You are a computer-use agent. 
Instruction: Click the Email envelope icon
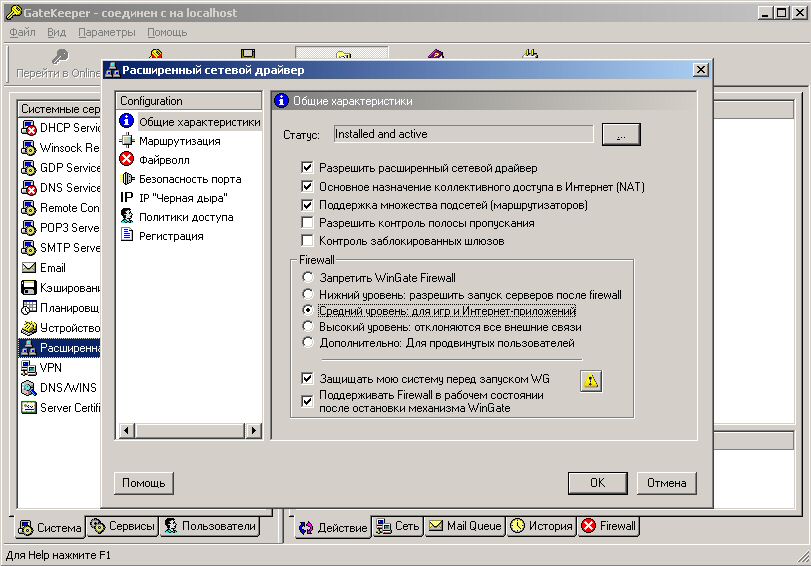pyautogui.click(x=29, y=267)
